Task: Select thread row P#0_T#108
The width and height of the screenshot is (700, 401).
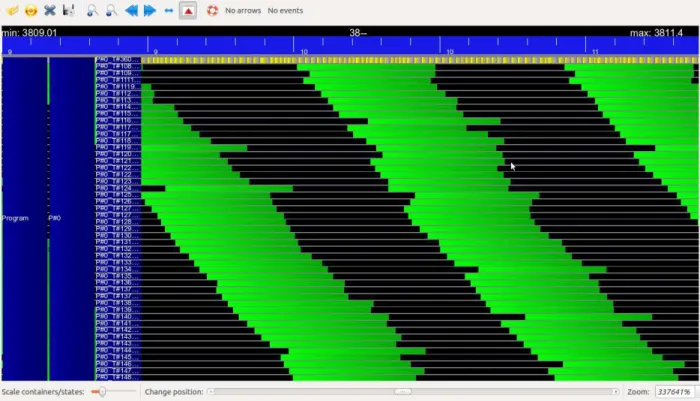Action: click(117, 66)
